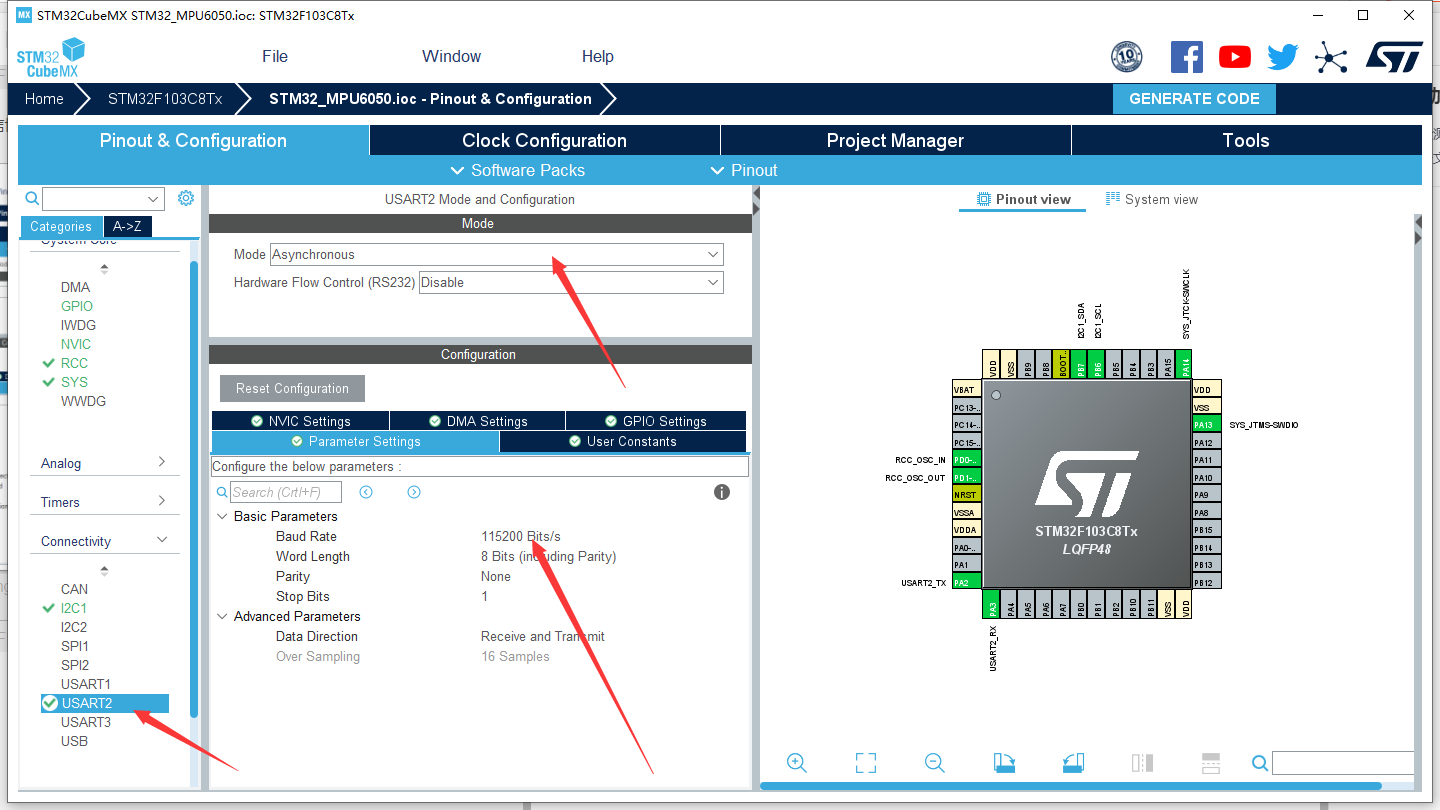Click the PA2 USART2_TX pin
The image size is (1440, 810).
point(967,582)
